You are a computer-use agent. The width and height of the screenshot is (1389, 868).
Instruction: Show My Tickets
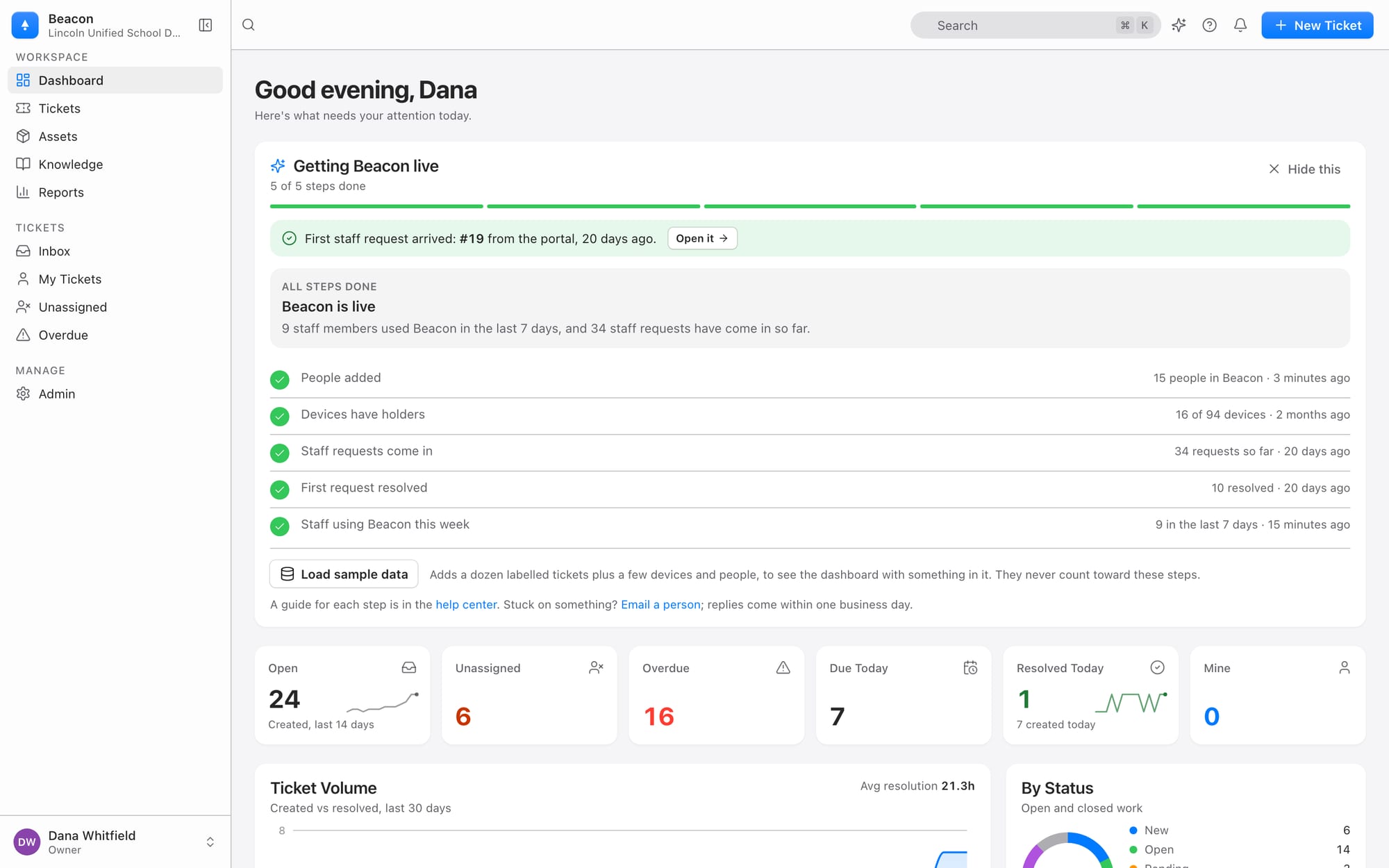(115, 279)
